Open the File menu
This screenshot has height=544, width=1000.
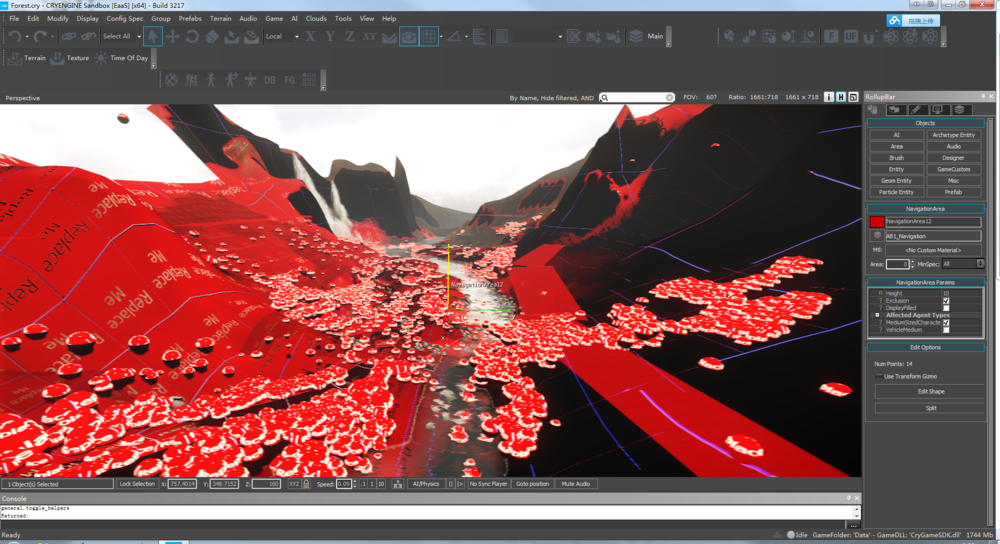[x=14, y=18]
